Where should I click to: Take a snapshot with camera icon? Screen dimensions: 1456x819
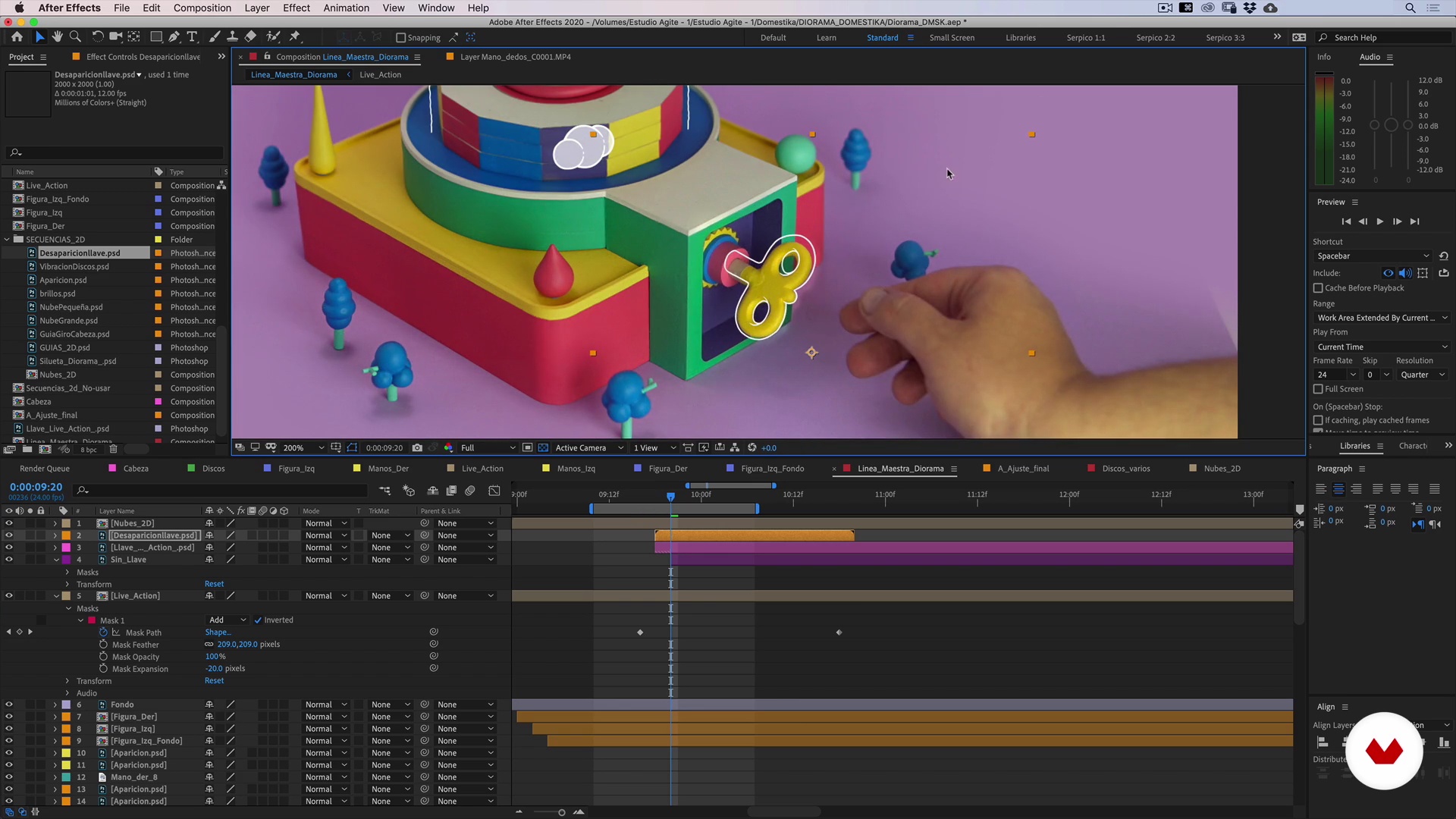coord(417,447)
